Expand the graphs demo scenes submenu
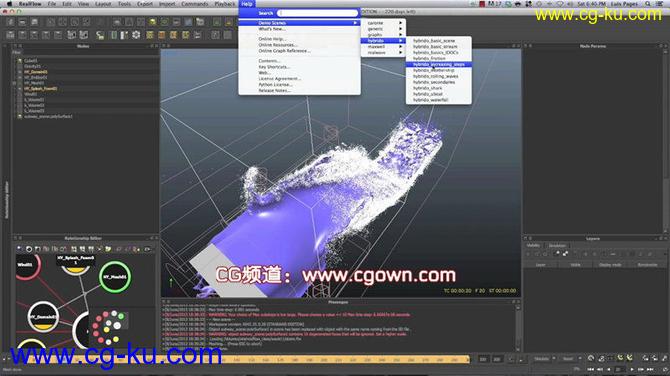This screenshot has width=670, height=376. pos(383,35)
